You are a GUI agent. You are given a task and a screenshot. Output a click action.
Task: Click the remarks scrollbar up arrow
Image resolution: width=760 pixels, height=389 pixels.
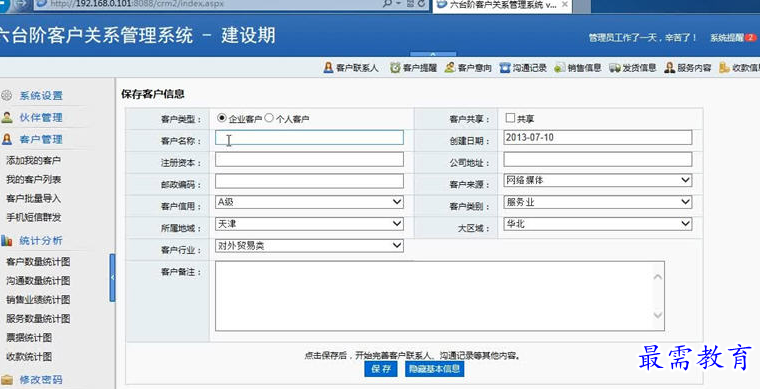pos(658,277)
